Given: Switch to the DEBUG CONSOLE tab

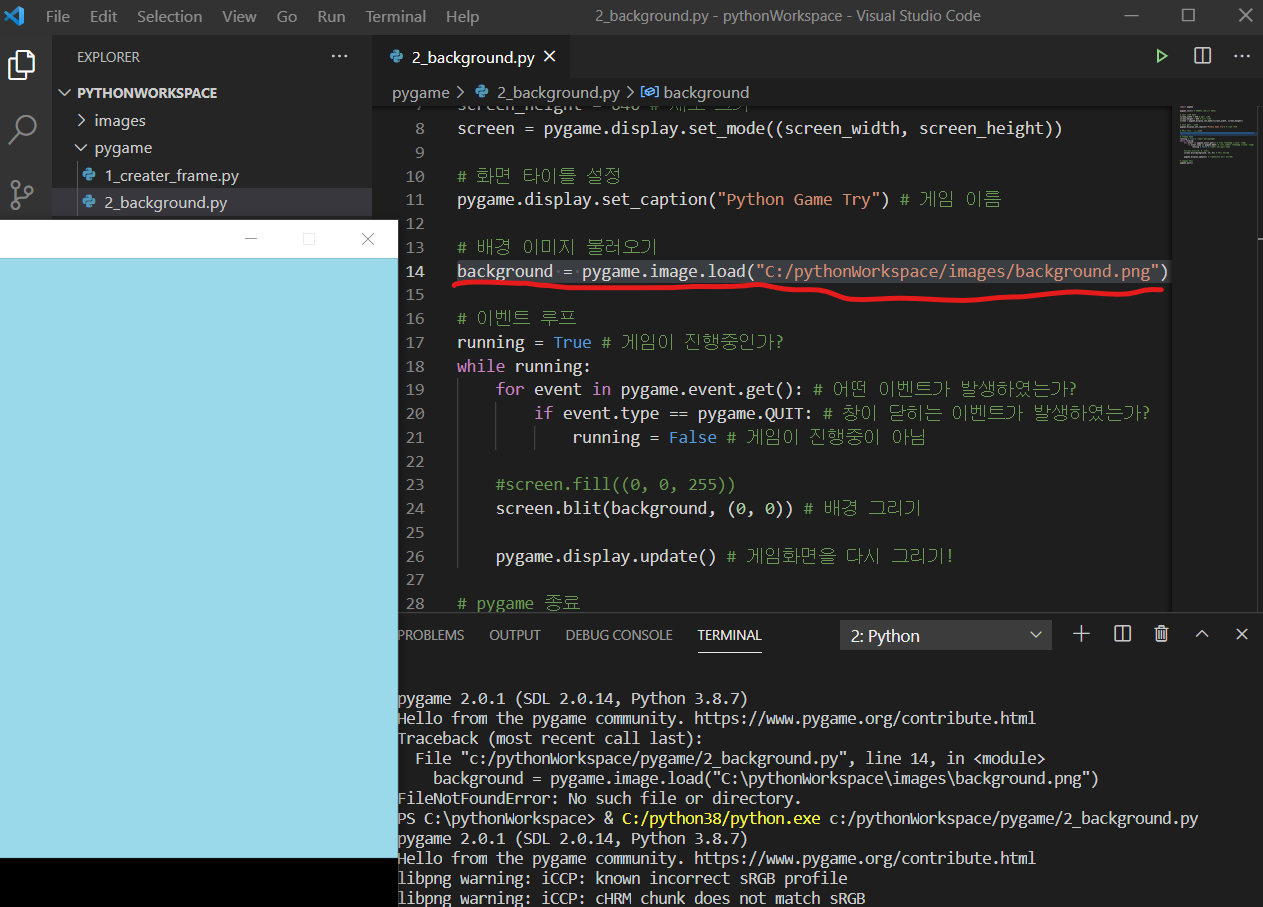Looking at the screenshot, I should tap(619, 635).
